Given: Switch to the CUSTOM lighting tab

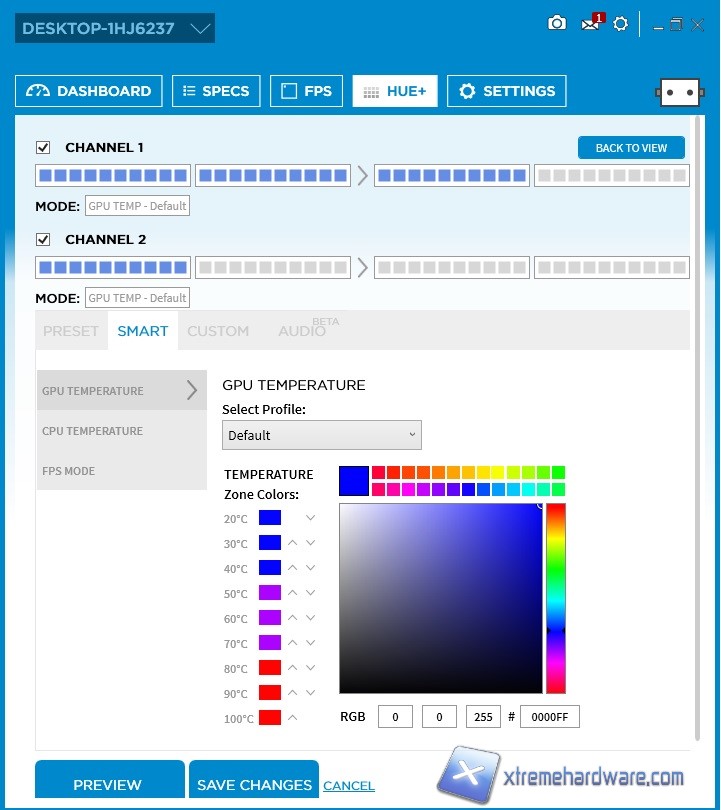Looking at the screenshot, I should pyautogui.click(x=218, y=331).
